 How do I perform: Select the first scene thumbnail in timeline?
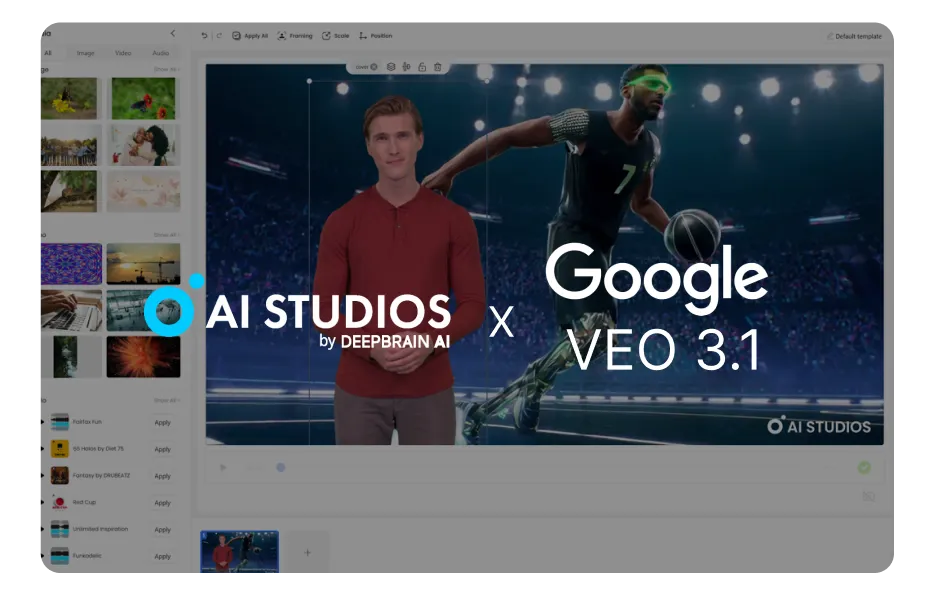click(x=240, y=551)
